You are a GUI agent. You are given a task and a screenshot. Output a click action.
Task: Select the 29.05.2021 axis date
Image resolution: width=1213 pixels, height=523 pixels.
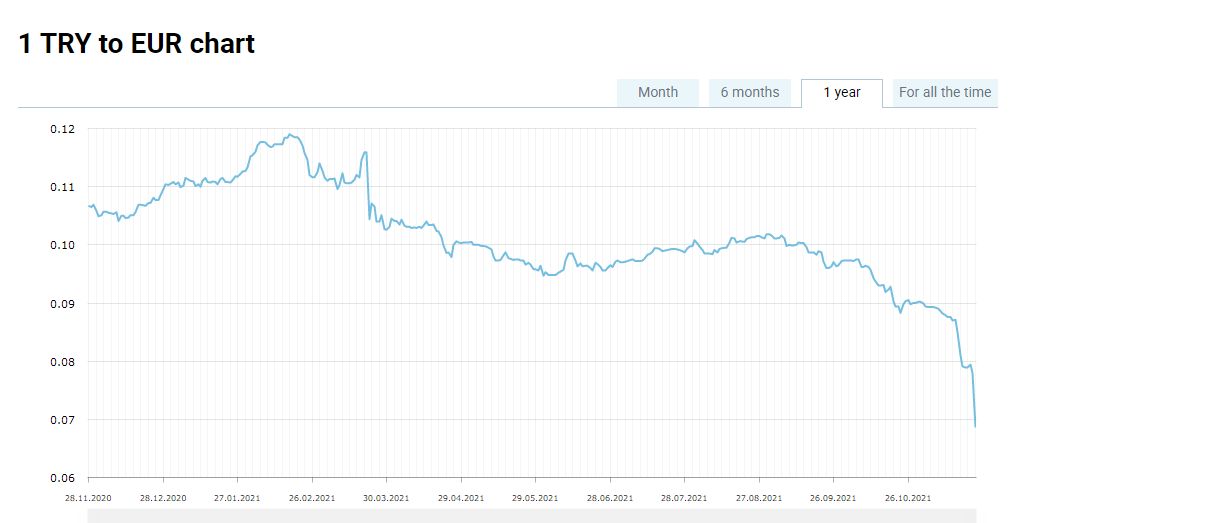(535, 497)
